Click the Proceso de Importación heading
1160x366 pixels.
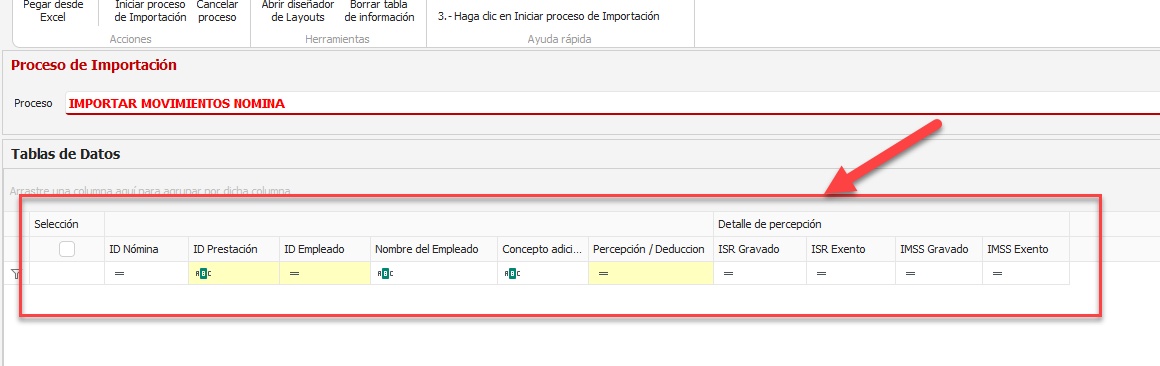[x=94, y=65]
